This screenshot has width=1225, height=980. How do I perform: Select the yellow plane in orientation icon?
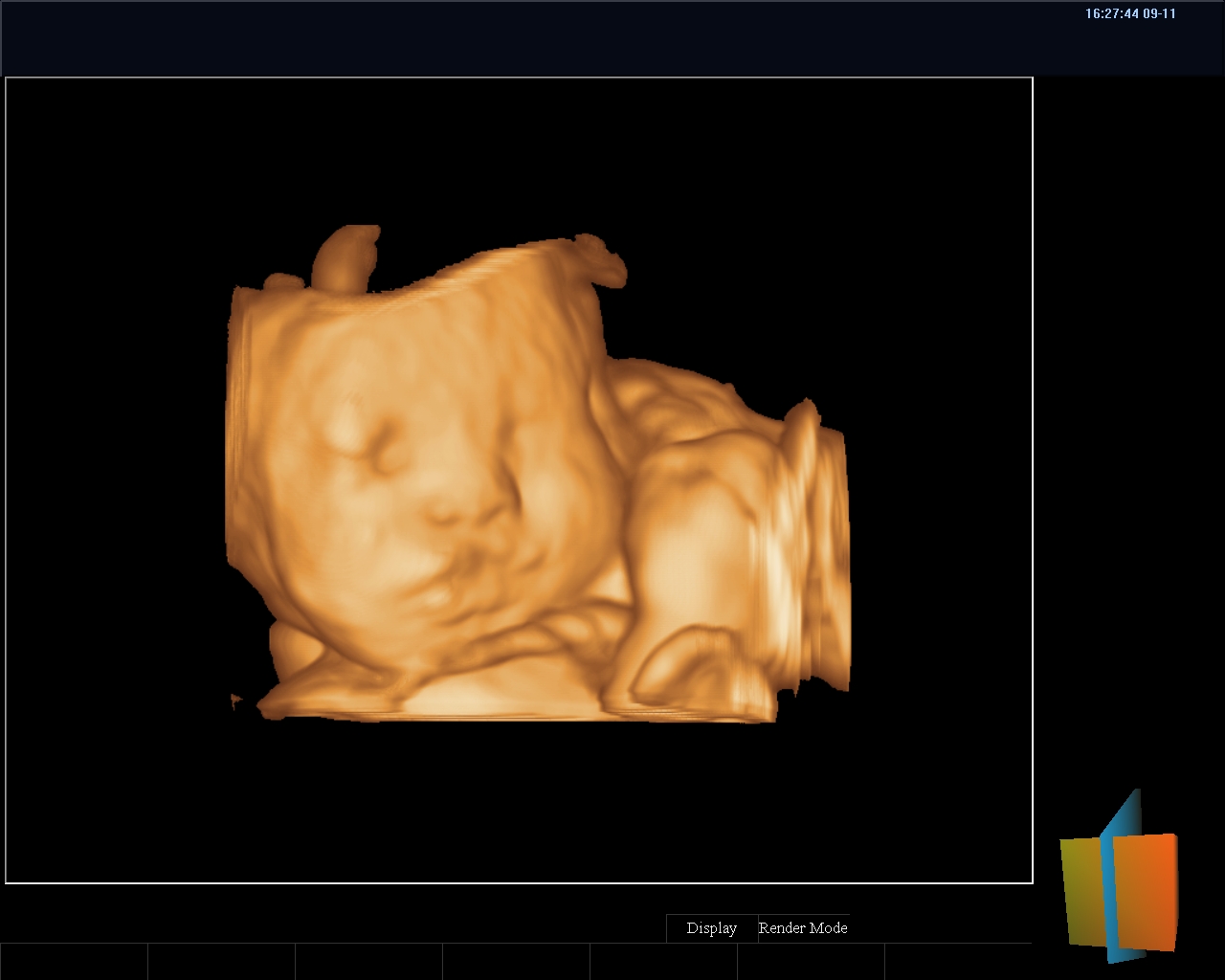point(1080,890)
